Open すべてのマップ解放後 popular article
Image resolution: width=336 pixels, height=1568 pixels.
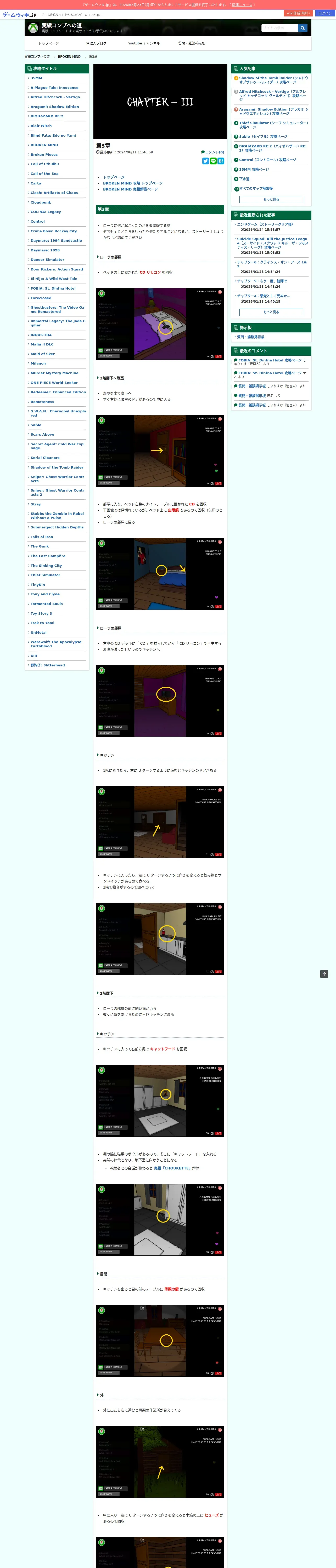pyautogui.click(x=256, y=189)
